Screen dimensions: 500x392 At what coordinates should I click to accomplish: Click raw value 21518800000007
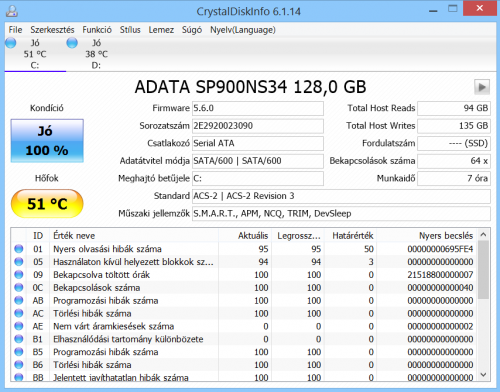(440, 275)
